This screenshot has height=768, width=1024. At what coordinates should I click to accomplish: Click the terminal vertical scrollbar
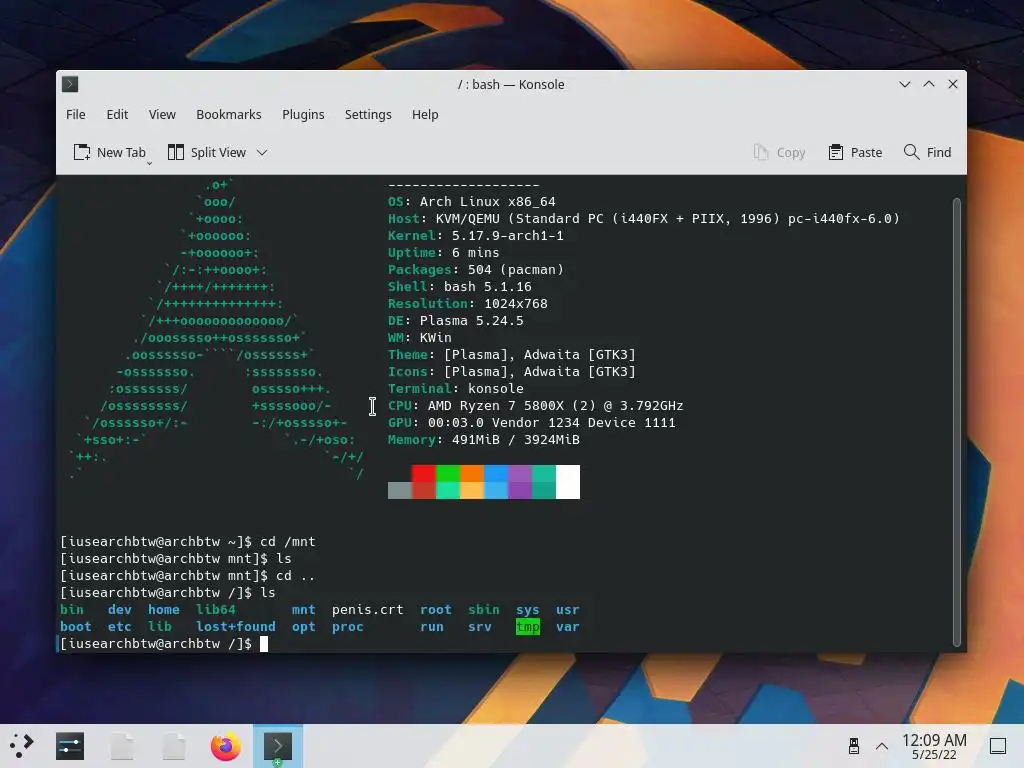957,421
